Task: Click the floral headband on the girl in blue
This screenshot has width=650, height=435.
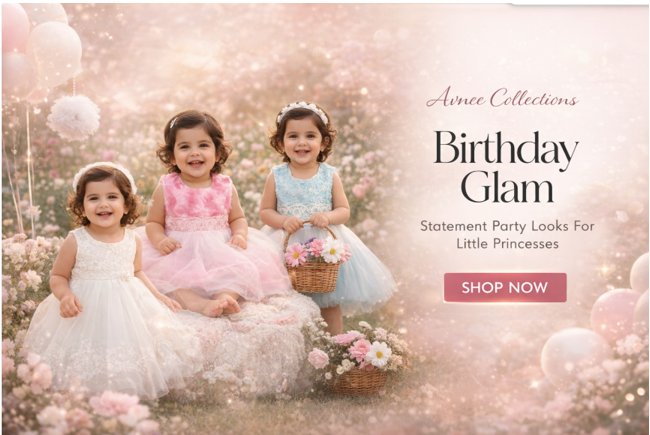Action: point(303,111)
